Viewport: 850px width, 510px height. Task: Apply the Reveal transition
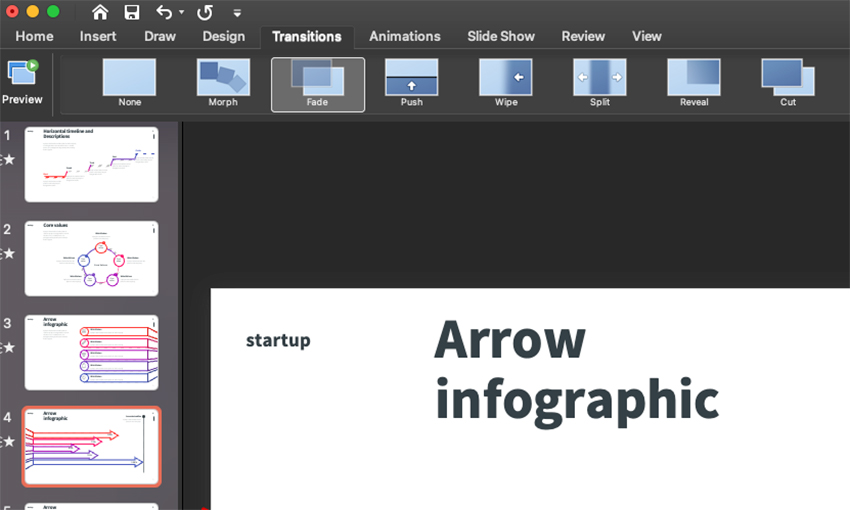[x=694, y=83]
